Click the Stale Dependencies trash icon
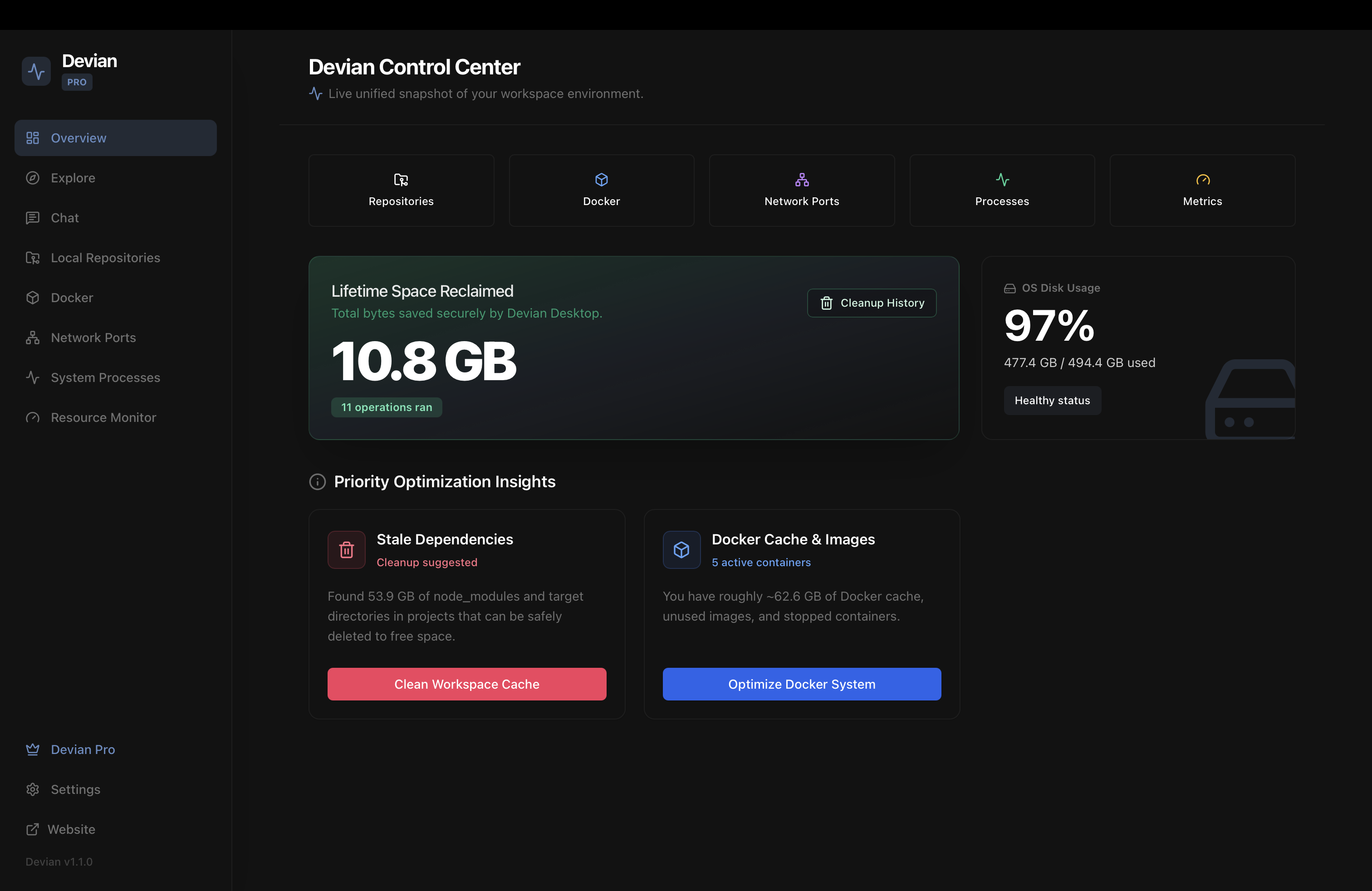Image resolution: width=1372 pixels, height=891 pixels. click(x=346, y=549)
